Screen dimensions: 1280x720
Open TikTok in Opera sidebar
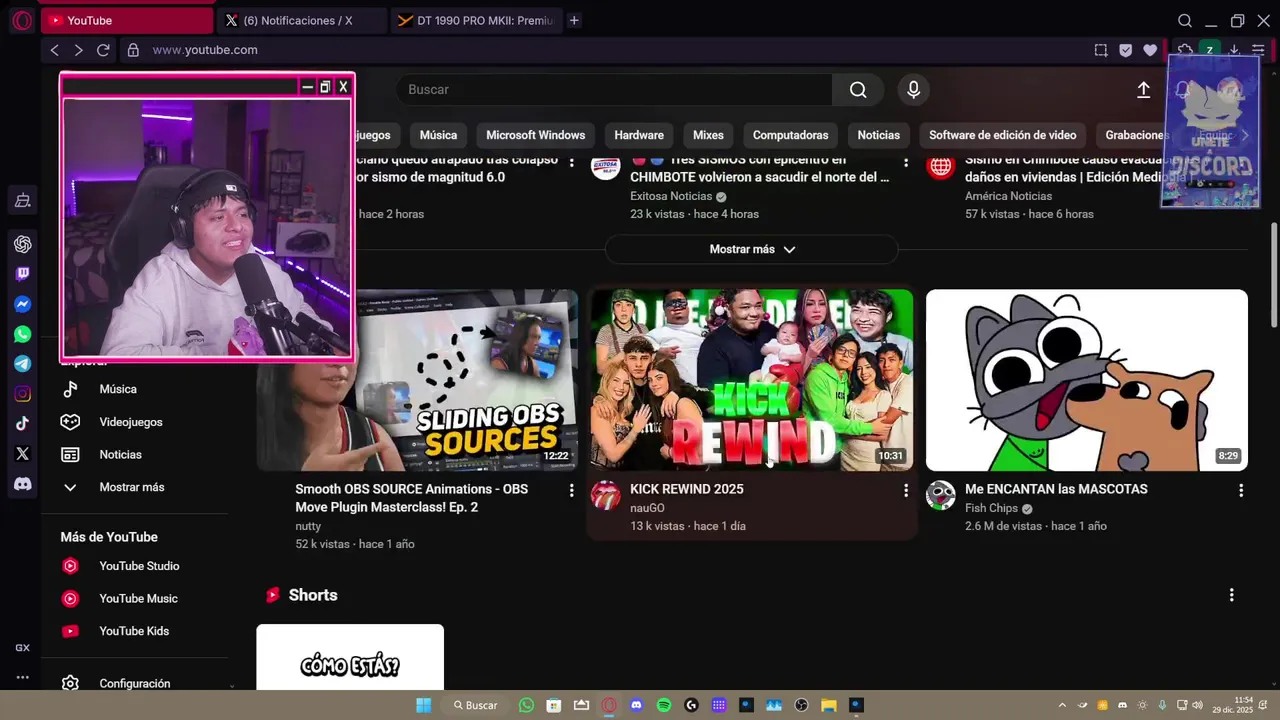[22, 424]
